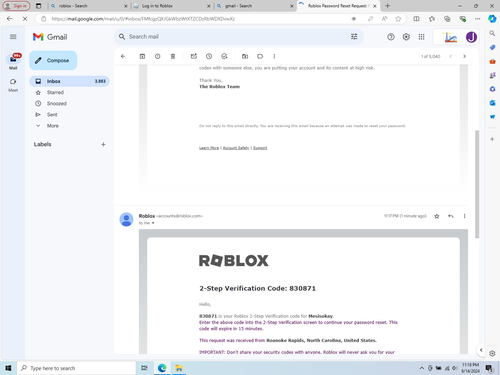Image resolution: width=500 pixels, height=375 pixels.
Task: Open the Gmail main menu hamburger
Action: pos(13,37)
